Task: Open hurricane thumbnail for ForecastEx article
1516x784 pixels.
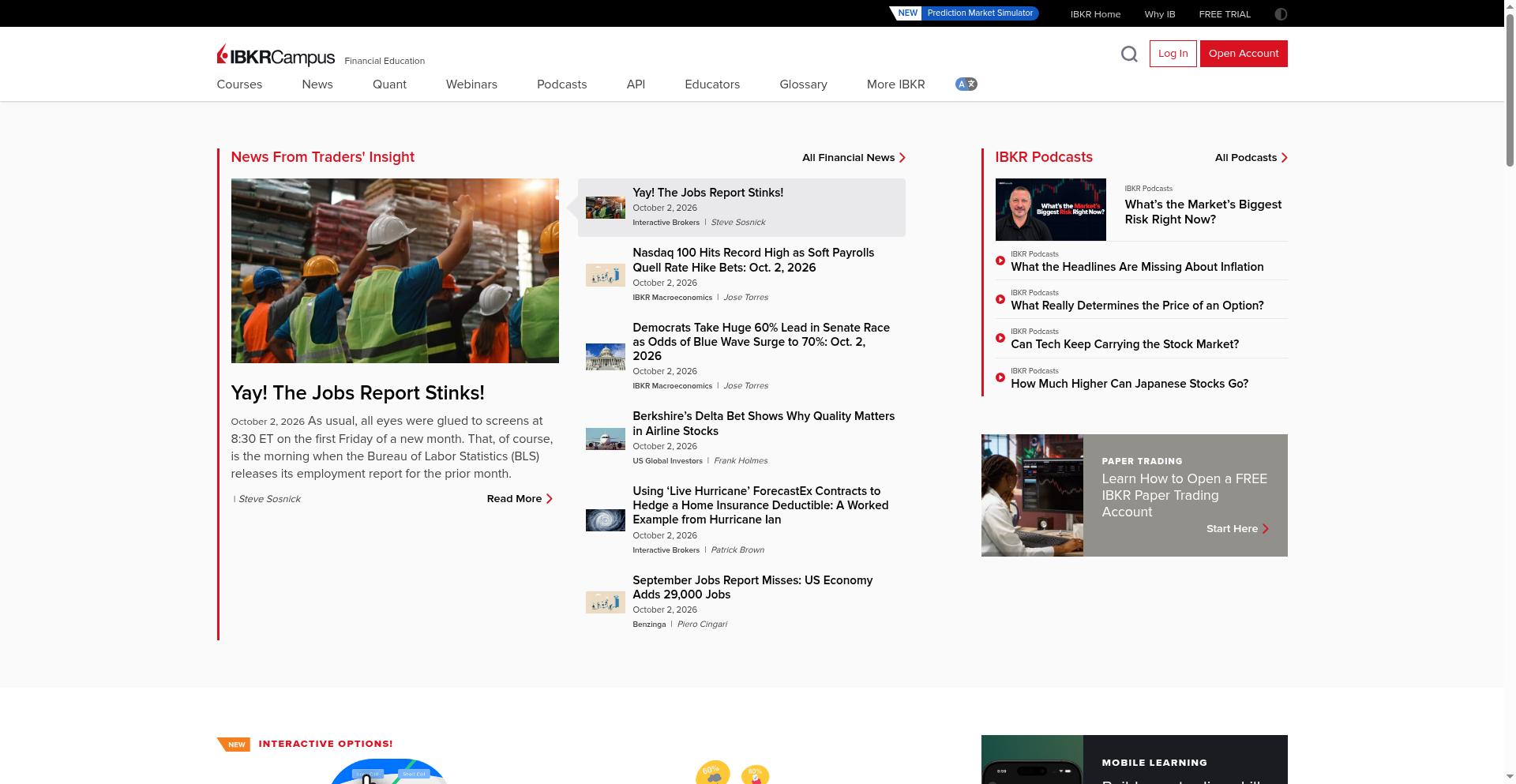Action: click(x=605, y=520)
